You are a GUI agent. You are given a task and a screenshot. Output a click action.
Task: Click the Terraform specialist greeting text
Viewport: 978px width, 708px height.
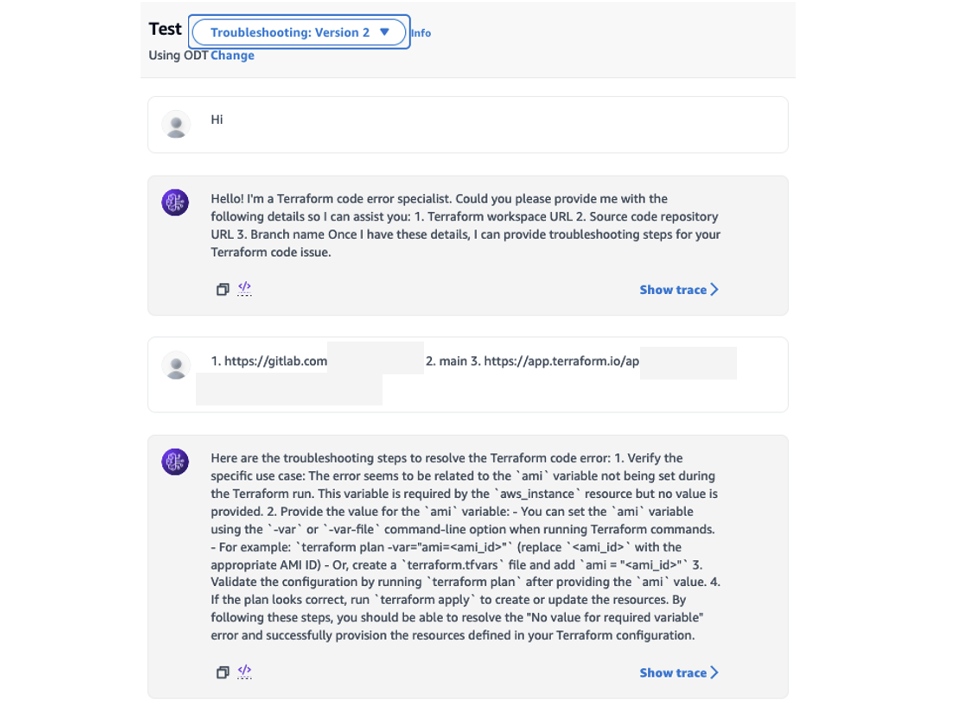pyautogui.click(x=464, y=225)
